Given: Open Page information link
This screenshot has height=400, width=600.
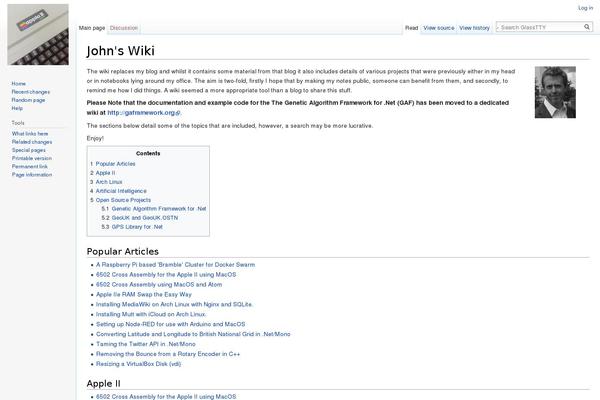Looking at the screenshot, I should click(x=32, y=175).
